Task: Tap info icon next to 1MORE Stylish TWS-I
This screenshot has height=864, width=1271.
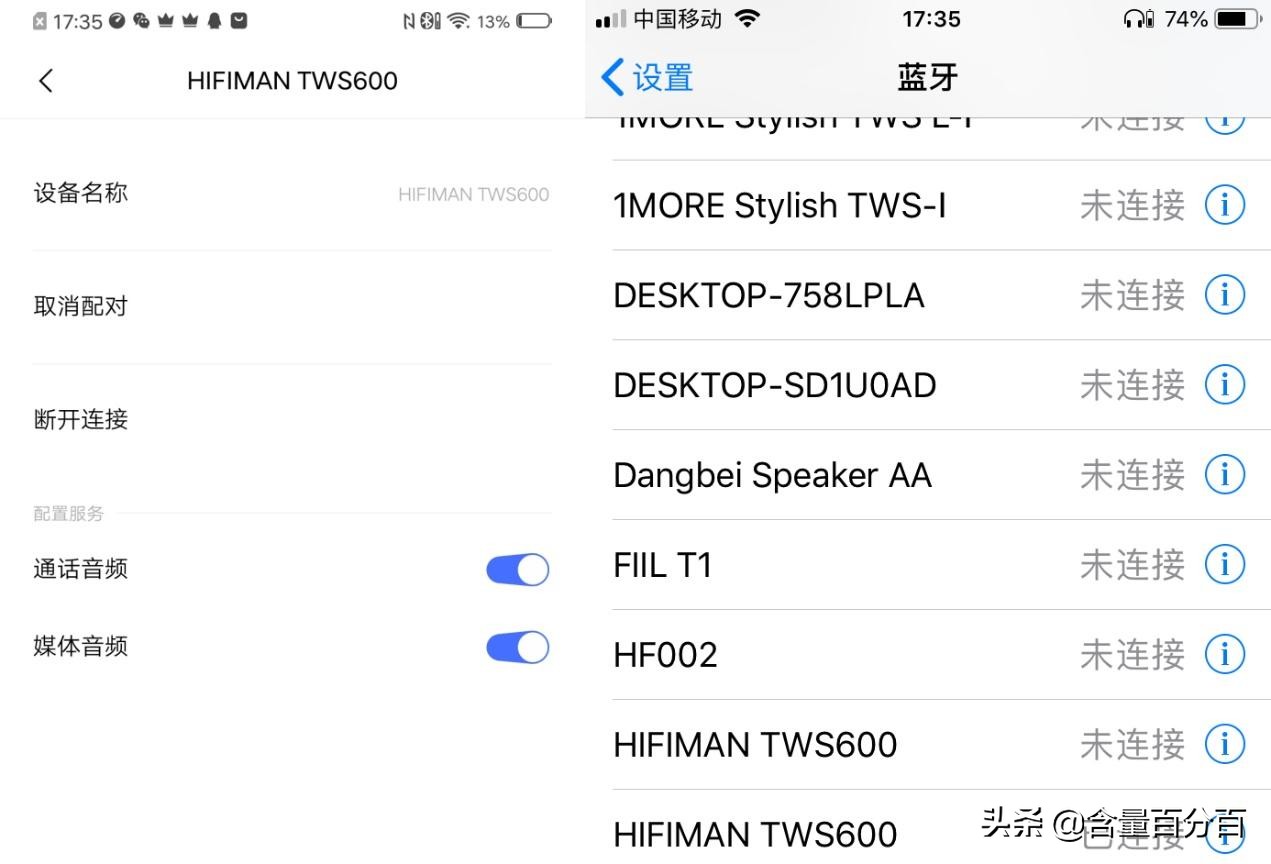Action: click(1224, 205)
